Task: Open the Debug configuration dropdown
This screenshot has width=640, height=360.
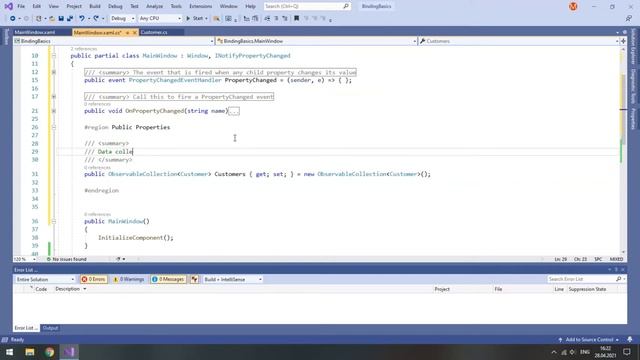Action: point(122,18)
